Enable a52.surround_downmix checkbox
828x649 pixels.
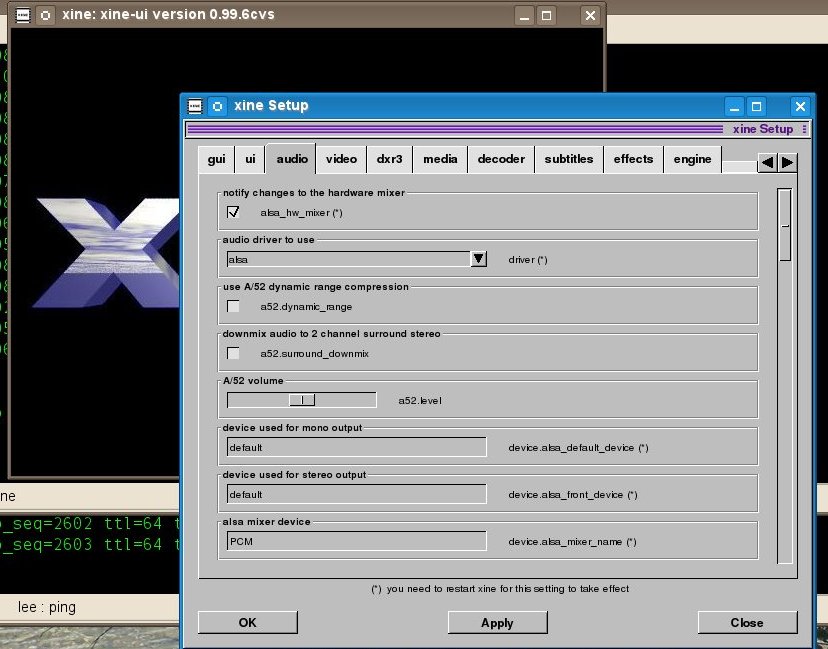coord(233,353)
